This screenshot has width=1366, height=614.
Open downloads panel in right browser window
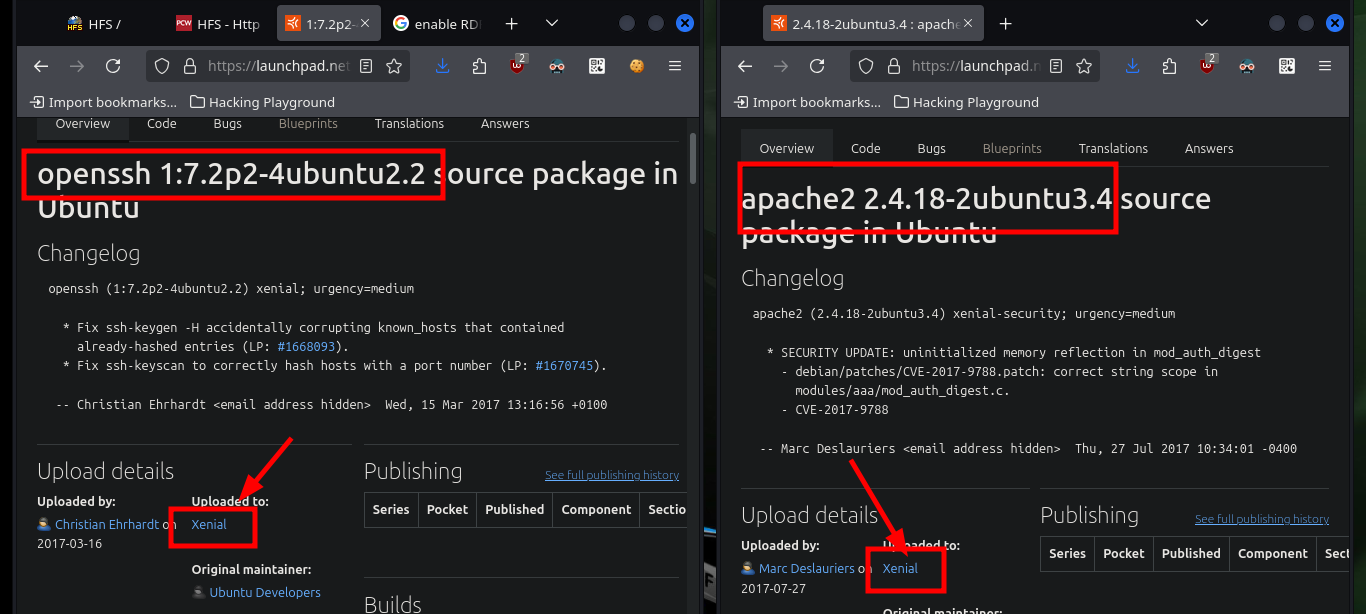1133,66
